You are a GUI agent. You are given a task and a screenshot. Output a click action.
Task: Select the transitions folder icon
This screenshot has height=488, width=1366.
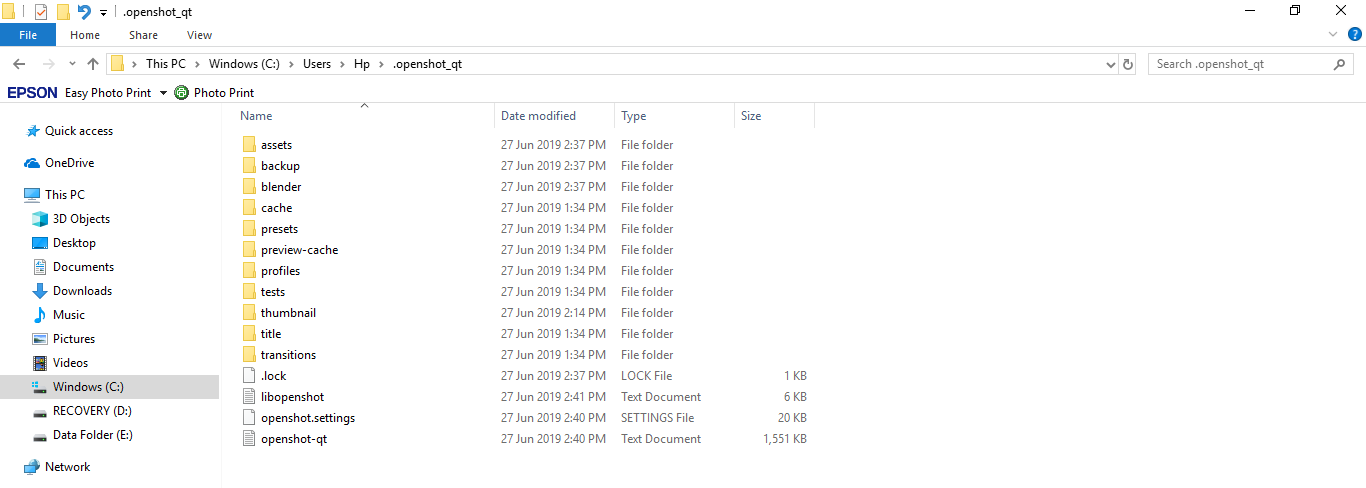pos(250,355)
